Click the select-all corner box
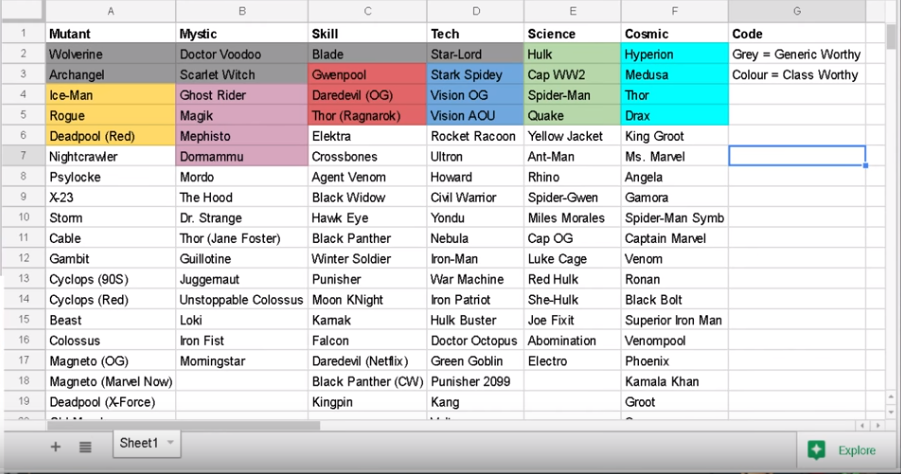The image size is (901, 474). [24, 11]
